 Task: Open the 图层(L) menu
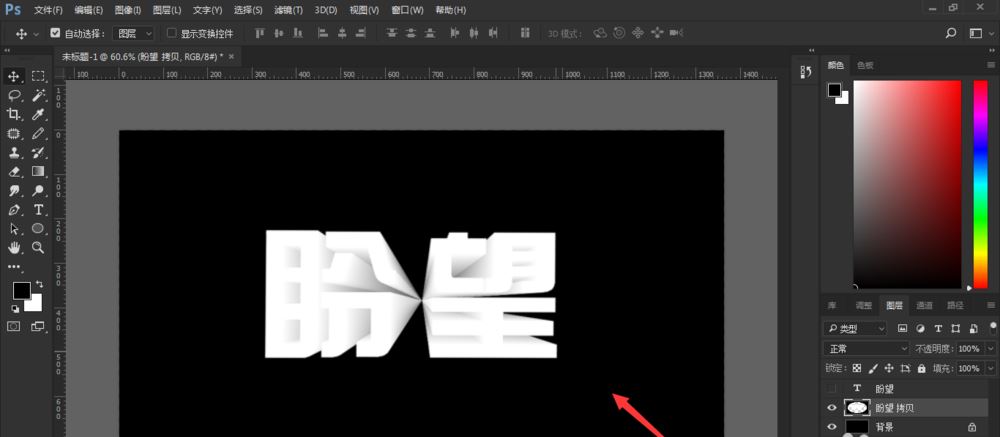coord(167,10)
